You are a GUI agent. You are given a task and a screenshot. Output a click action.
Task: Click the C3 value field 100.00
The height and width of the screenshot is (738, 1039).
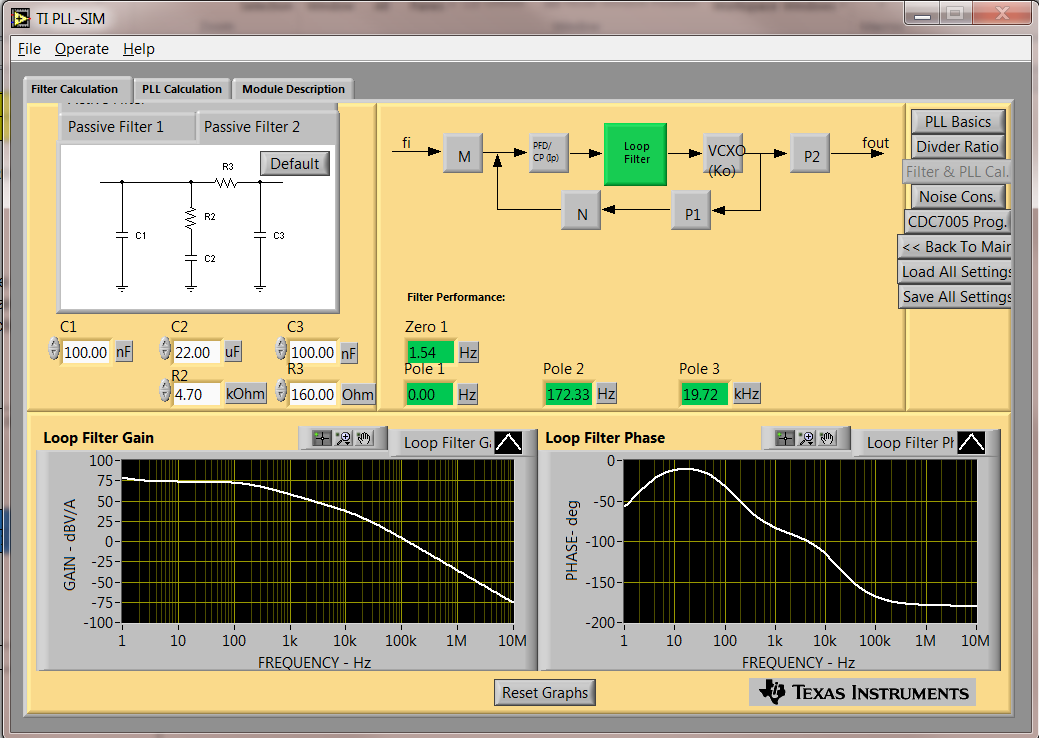313,352
